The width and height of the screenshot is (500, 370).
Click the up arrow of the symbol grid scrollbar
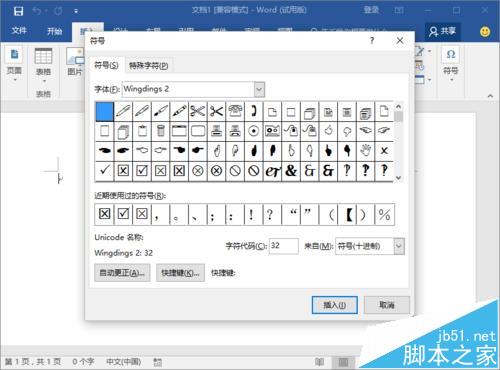pos(398,106)
